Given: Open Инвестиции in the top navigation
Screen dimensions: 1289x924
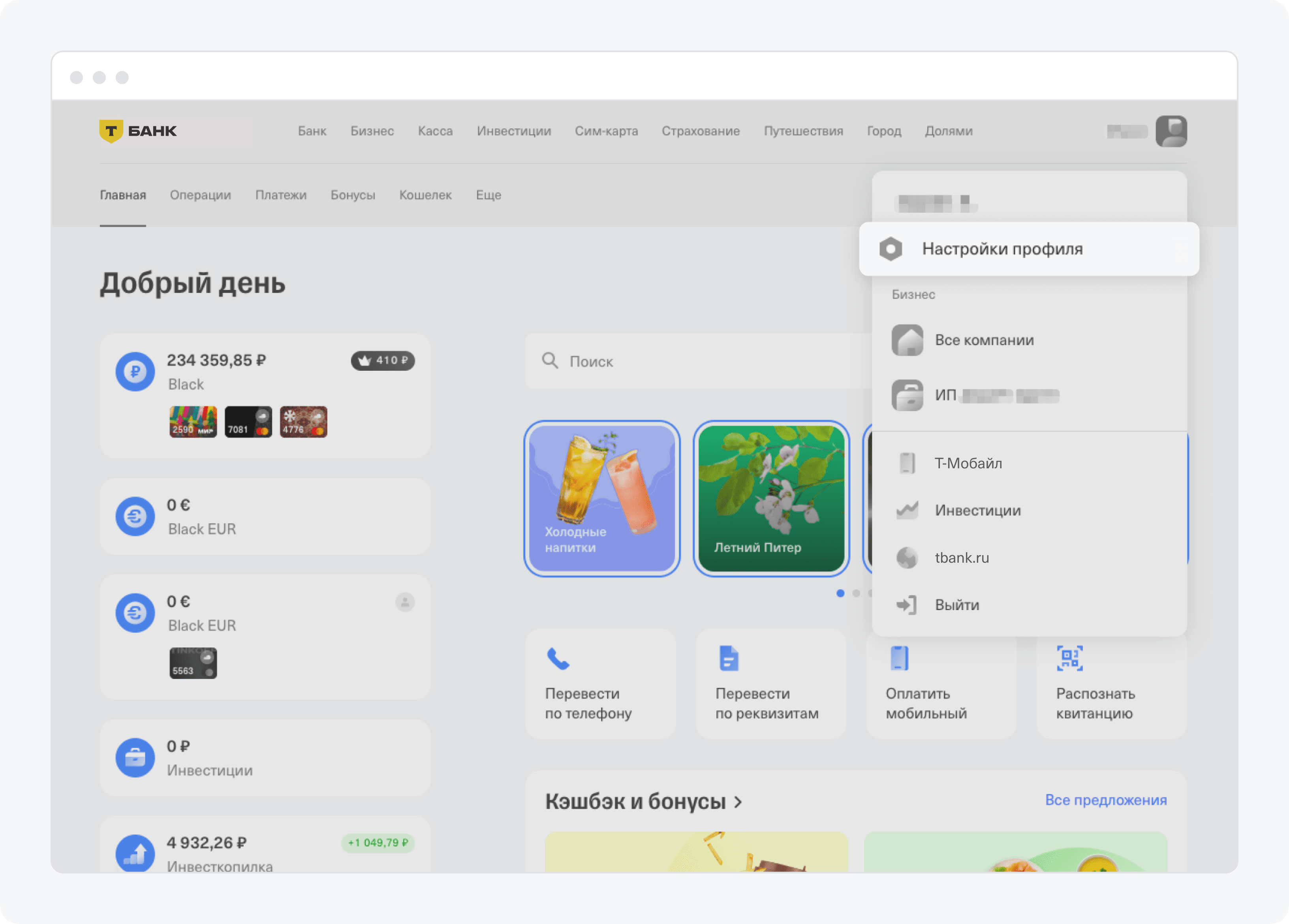Looking at the screenshot, I should [514, 131].
